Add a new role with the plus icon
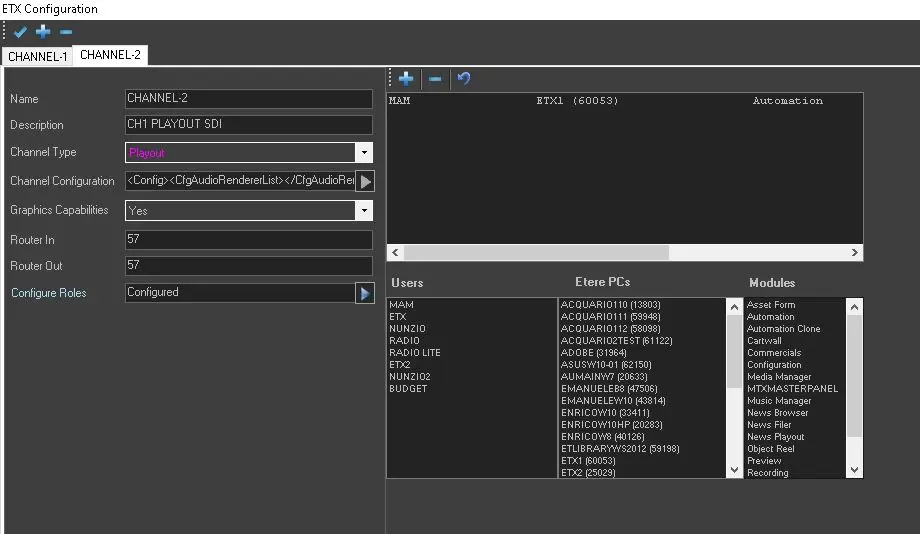 pos(406,79)
